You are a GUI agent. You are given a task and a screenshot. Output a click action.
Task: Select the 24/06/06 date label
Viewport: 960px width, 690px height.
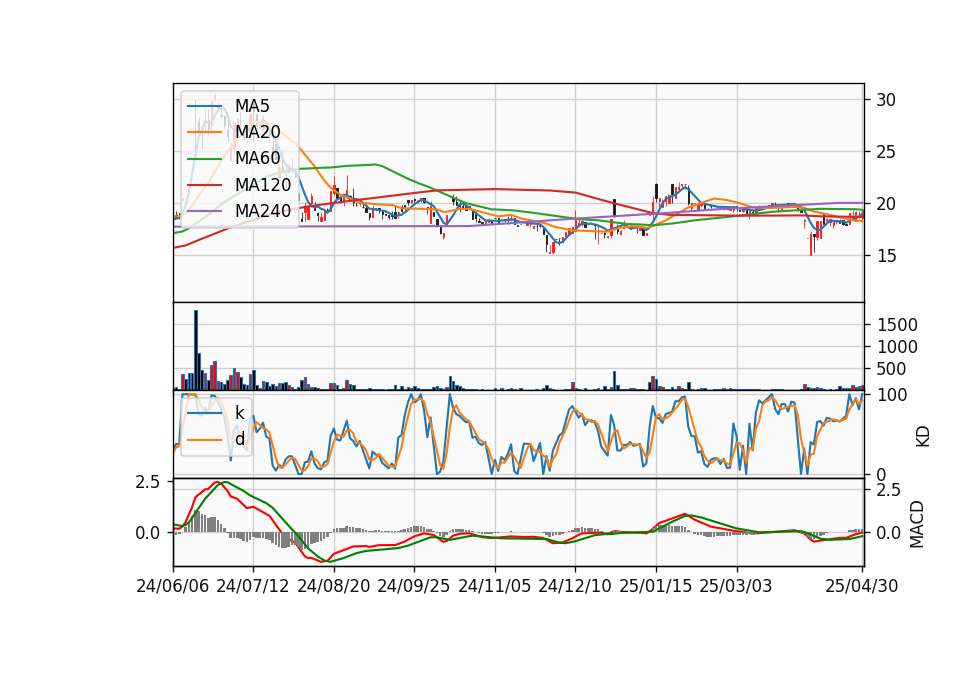(173, 586)
